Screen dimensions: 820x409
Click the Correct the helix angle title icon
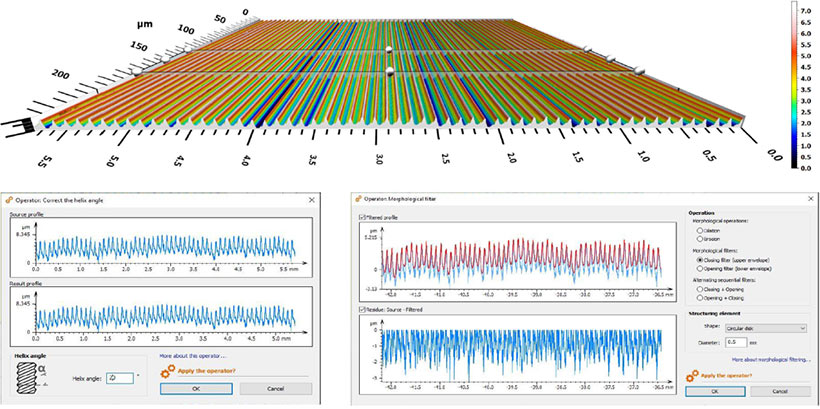(x=9, y=200)
